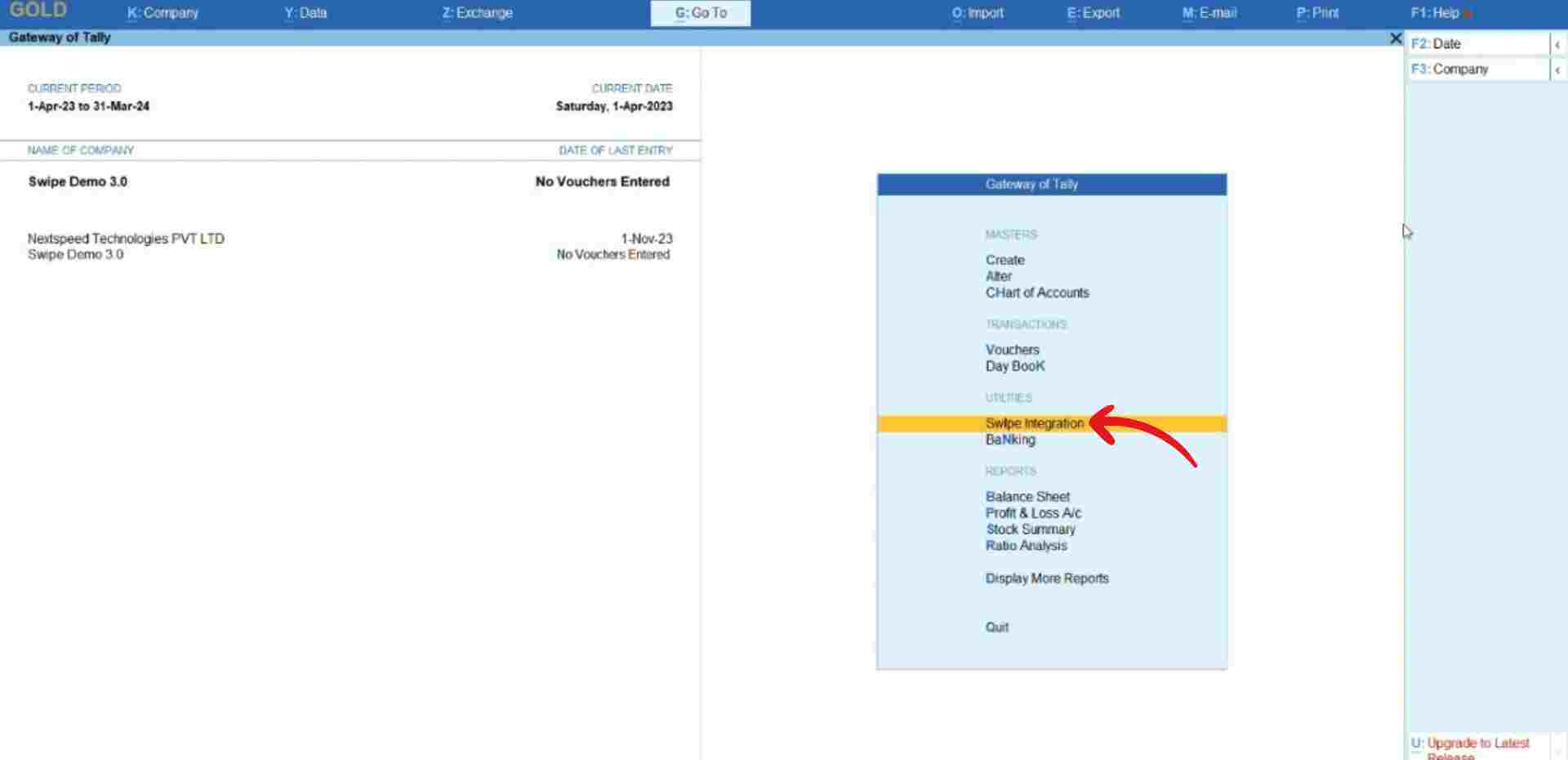1568x760 pixels.
Task: Select Display More Reports
Action: [1047, 579]
